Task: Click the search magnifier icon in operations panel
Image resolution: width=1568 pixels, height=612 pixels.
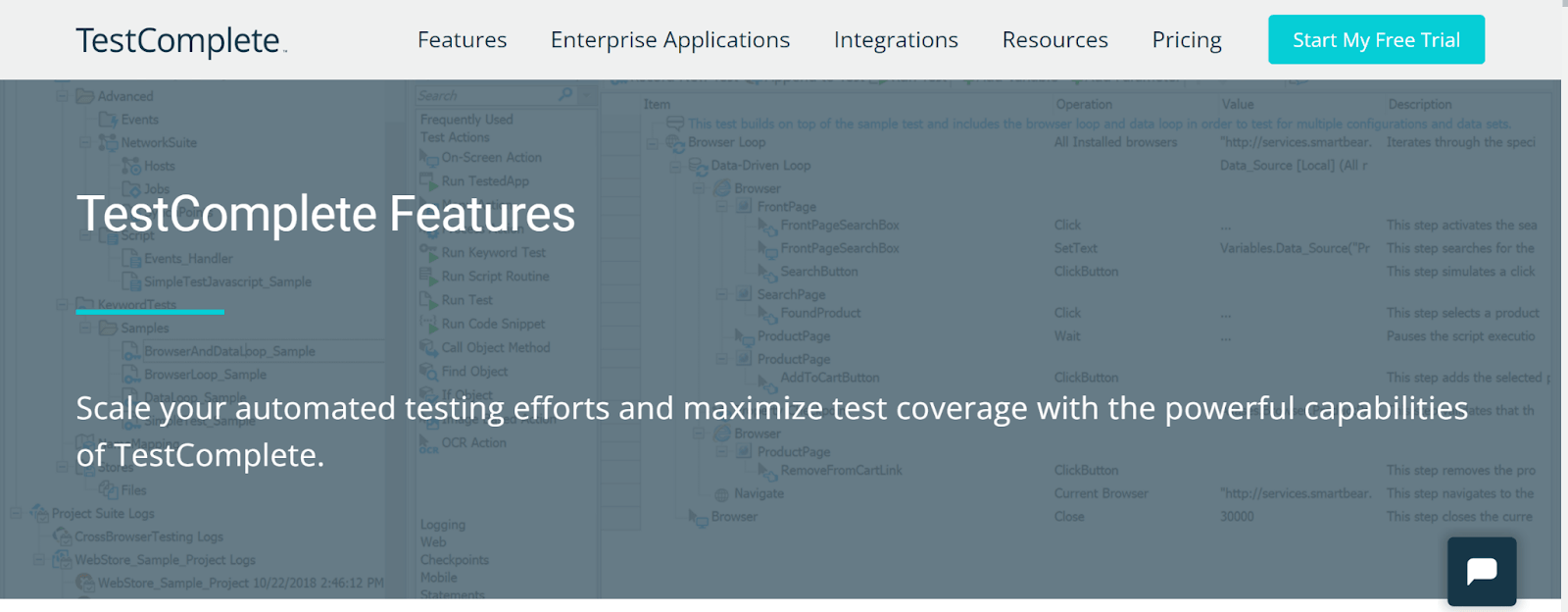Action: (x=565, y=95)
